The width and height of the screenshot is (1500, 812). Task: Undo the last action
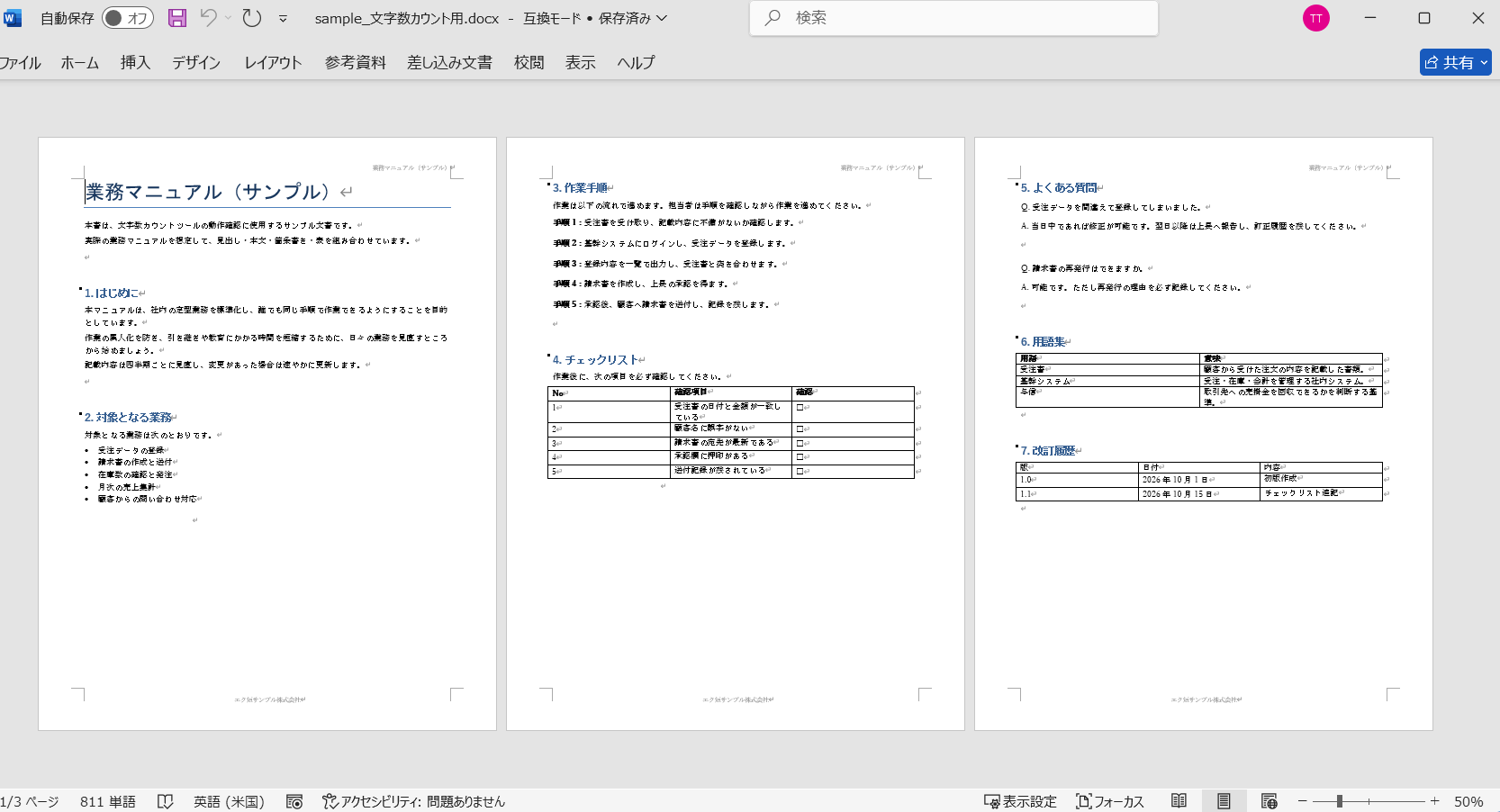tap(209, 18)
